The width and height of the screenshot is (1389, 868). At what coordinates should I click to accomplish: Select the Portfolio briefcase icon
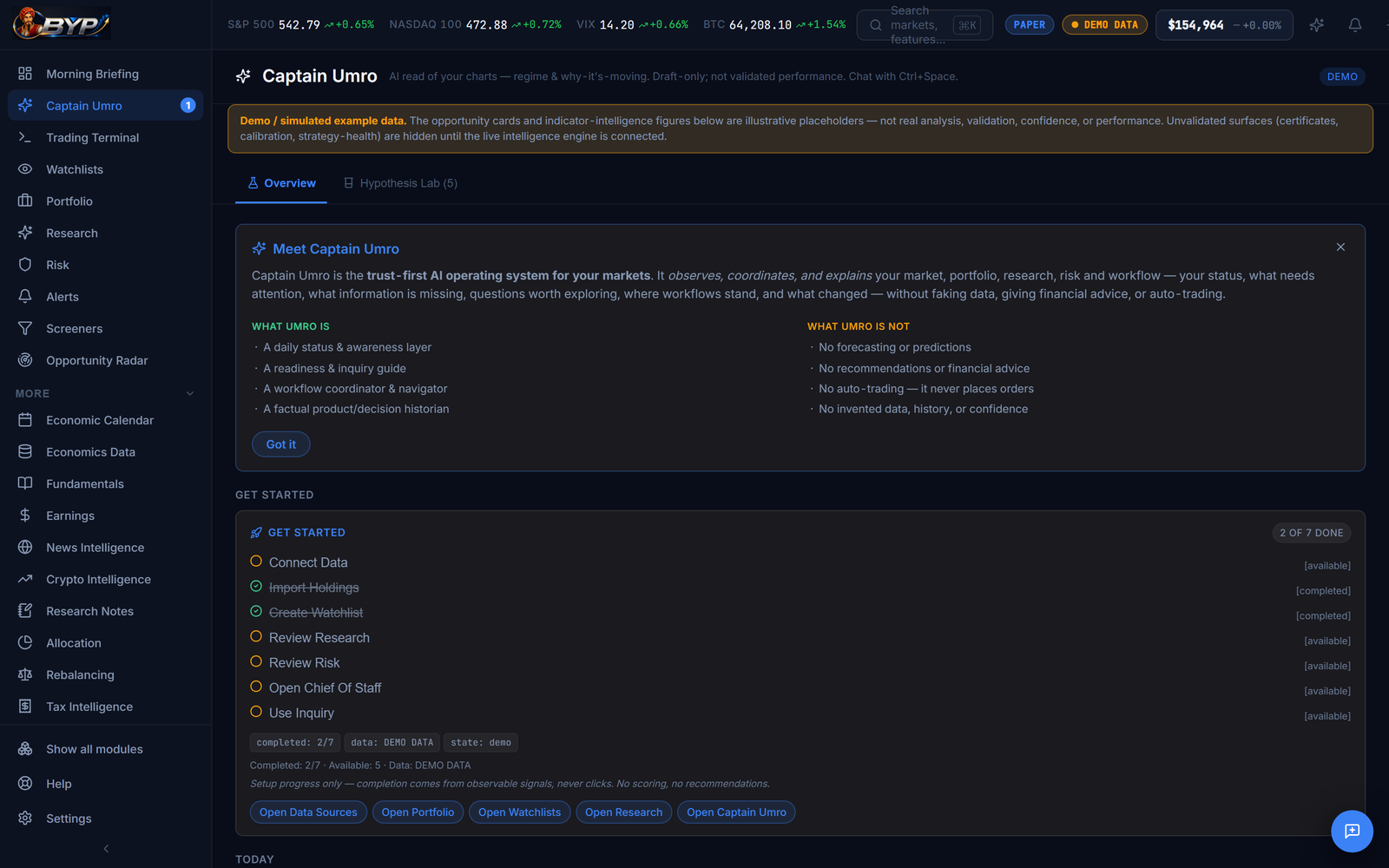click(x=25, y=201)
